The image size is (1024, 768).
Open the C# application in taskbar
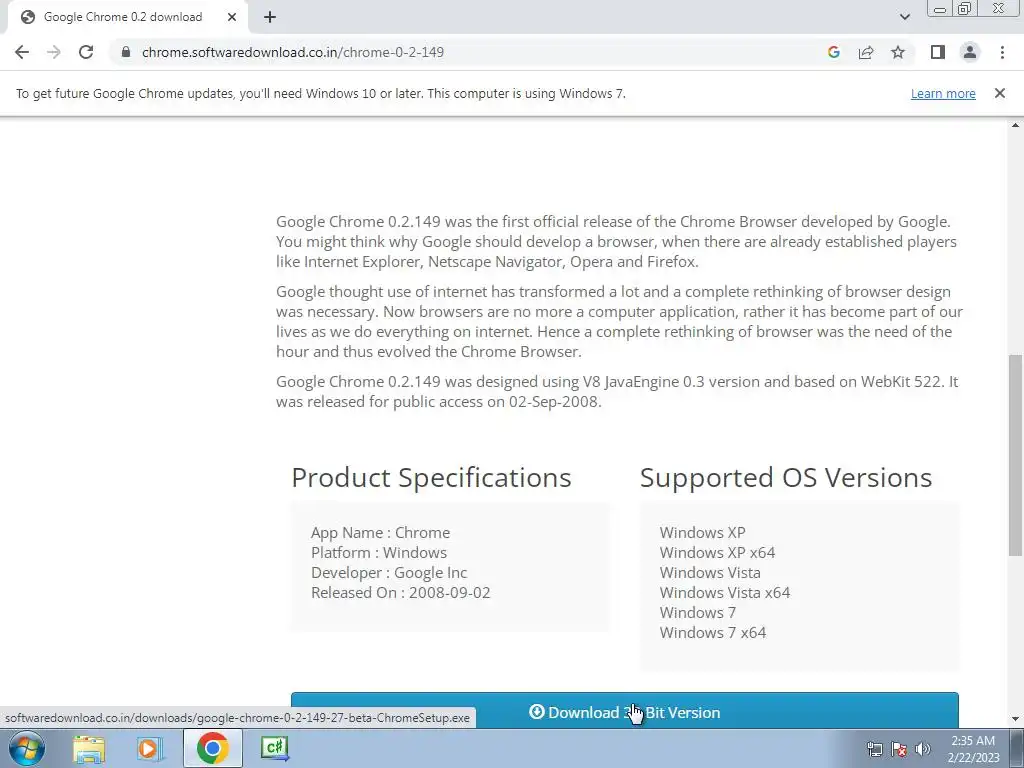[274, 748]
